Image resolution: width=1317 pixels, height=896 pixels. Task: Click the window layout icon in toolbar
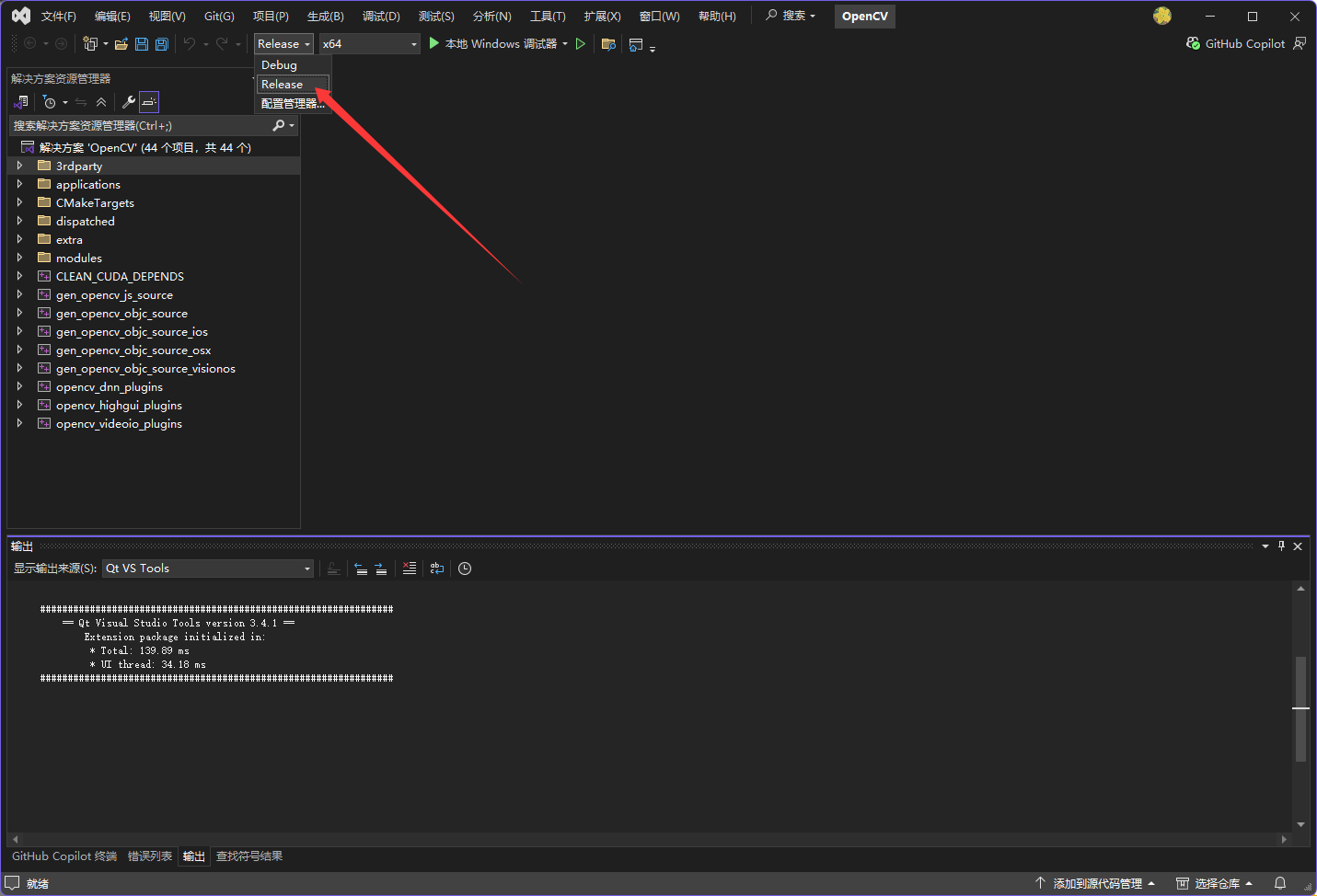point(636,43)
